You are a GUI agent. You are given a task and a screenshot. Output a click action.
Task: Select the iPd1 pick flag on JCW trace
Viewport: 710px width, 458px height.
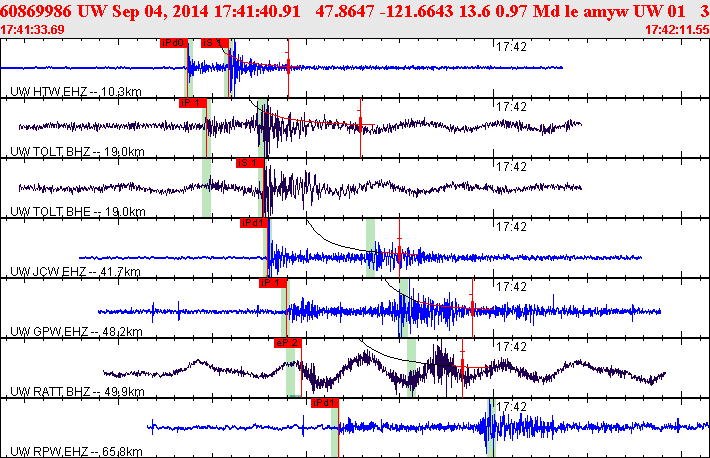pyautogui.click(x=254, y=223)
